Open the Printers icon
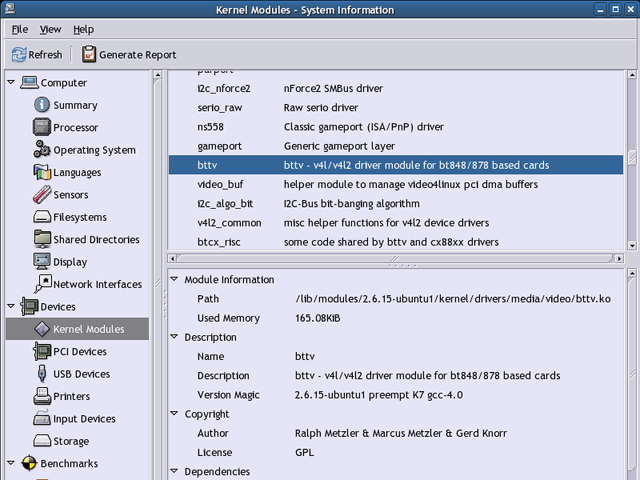Screen dimensions: 640x480 coord(42,397)
